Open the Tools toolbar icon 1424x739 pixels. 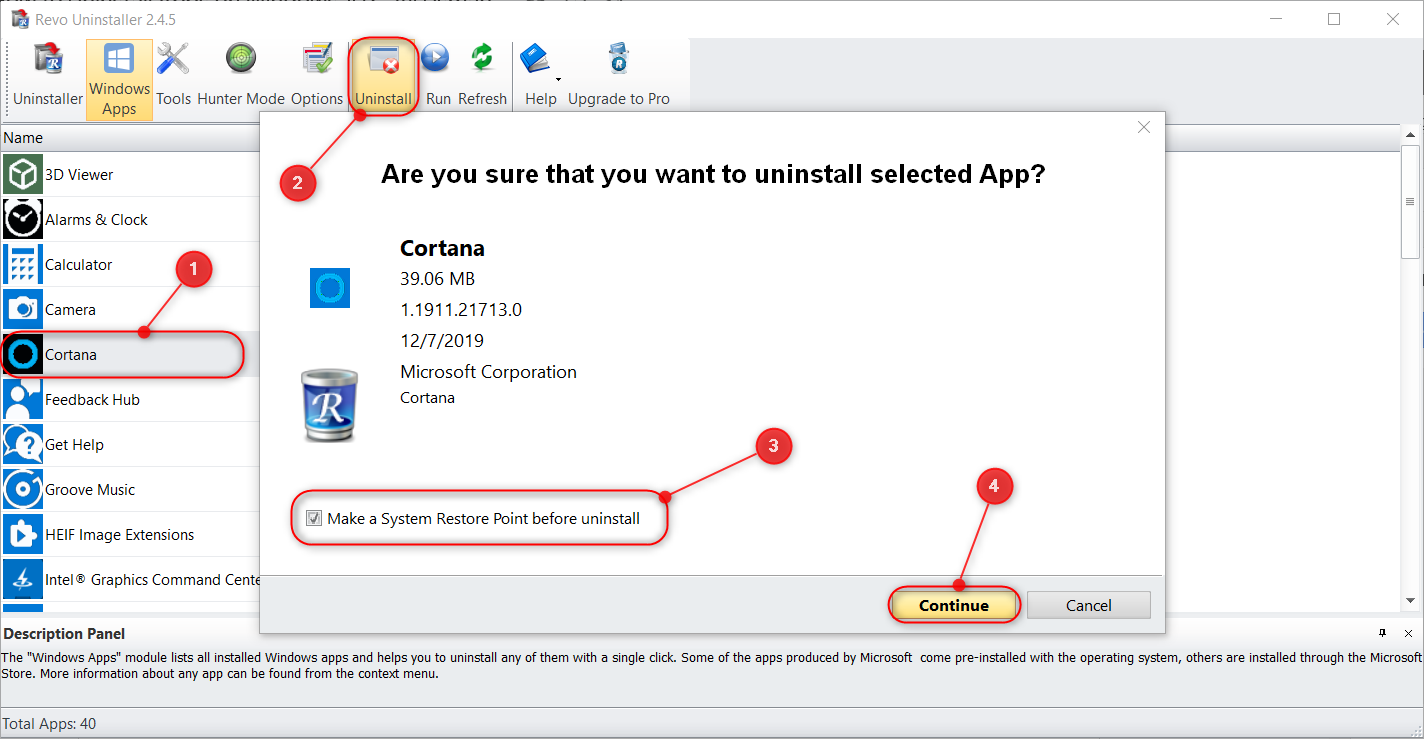click(173, 75)
